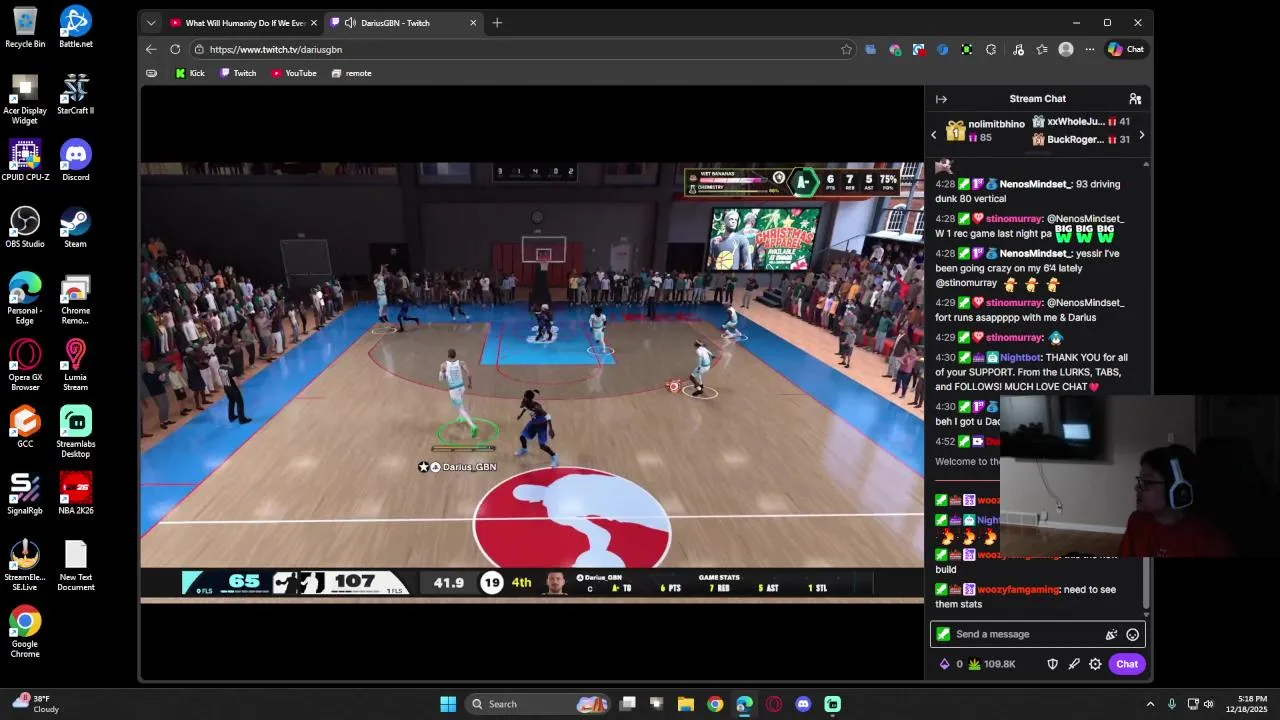Open the chat community users list
This screenshot has width=1280, height=720.
1135,99
